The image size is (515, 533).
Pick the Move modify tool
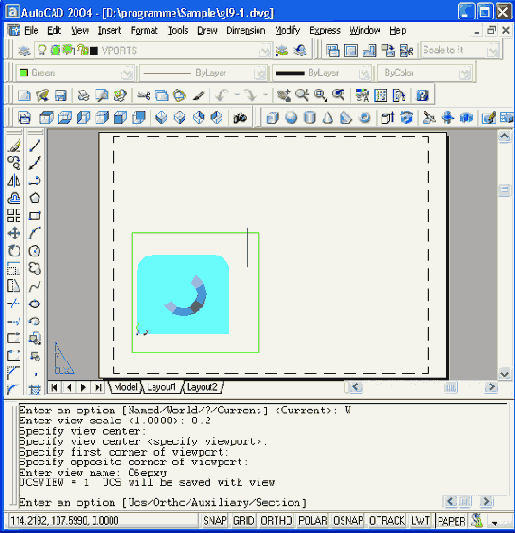point(14,233)
